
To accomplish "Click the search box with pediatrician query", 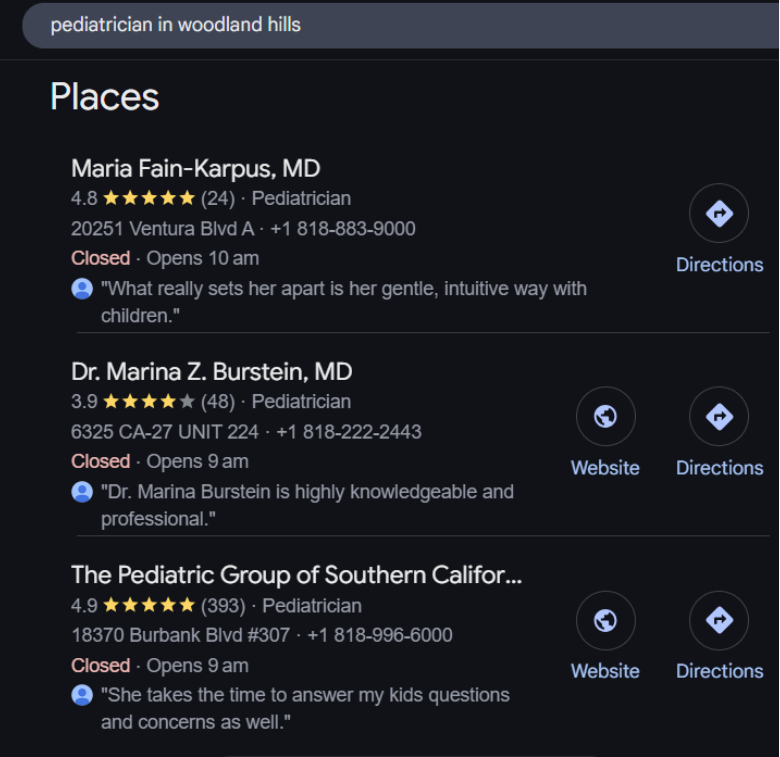I will point(400,25).
